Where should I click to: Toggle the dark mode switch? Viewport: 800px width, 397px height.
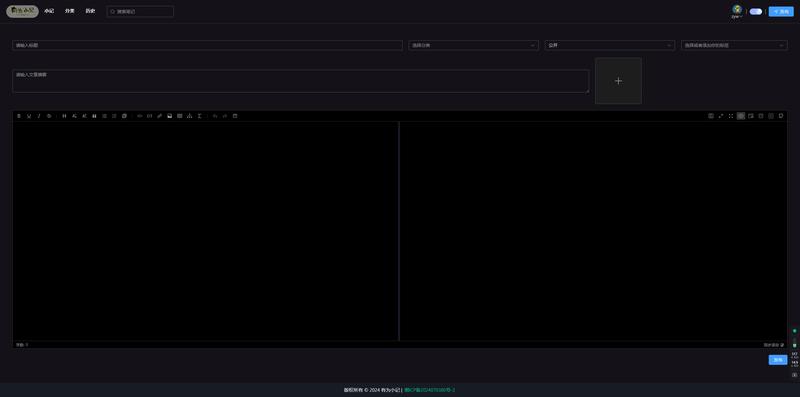coord(756,11)
